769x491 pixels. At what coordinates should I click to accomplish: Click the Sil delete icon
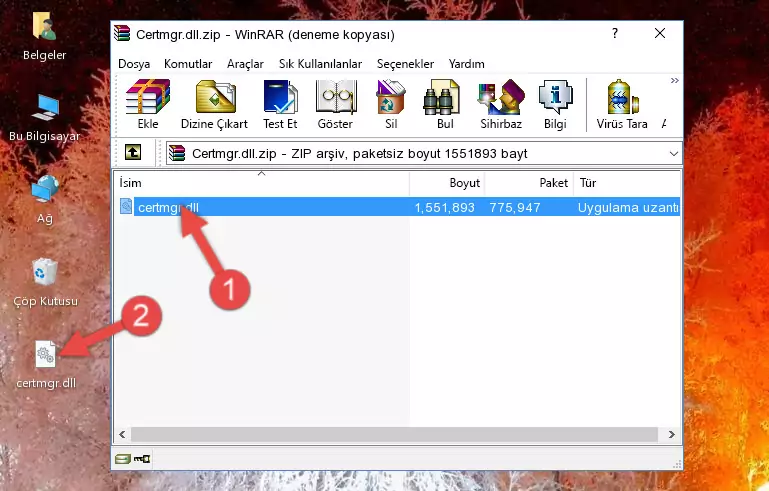391,104
